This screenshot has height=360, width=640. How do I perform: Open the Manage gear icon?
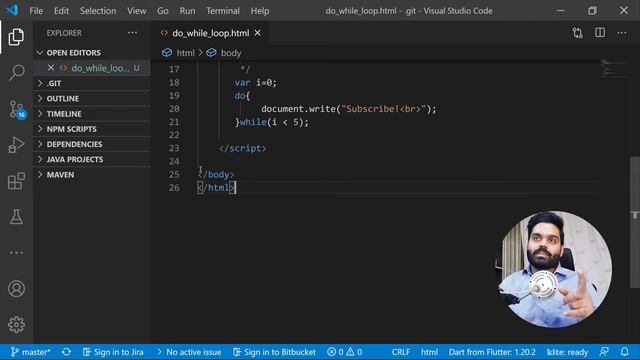pyautogui.click(x=16, y=324)
